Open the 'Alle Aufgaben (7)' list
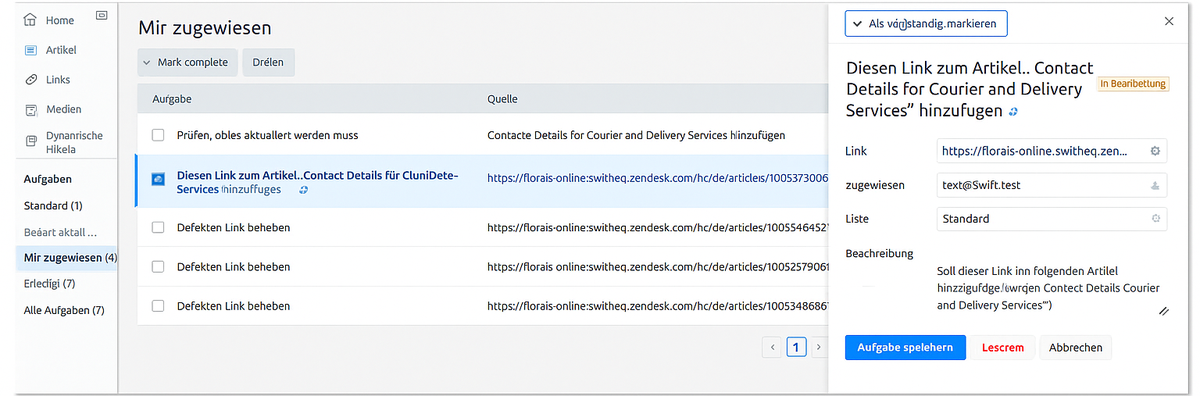This screenshot has width=1200, height=396. click(x=64, y=310)
